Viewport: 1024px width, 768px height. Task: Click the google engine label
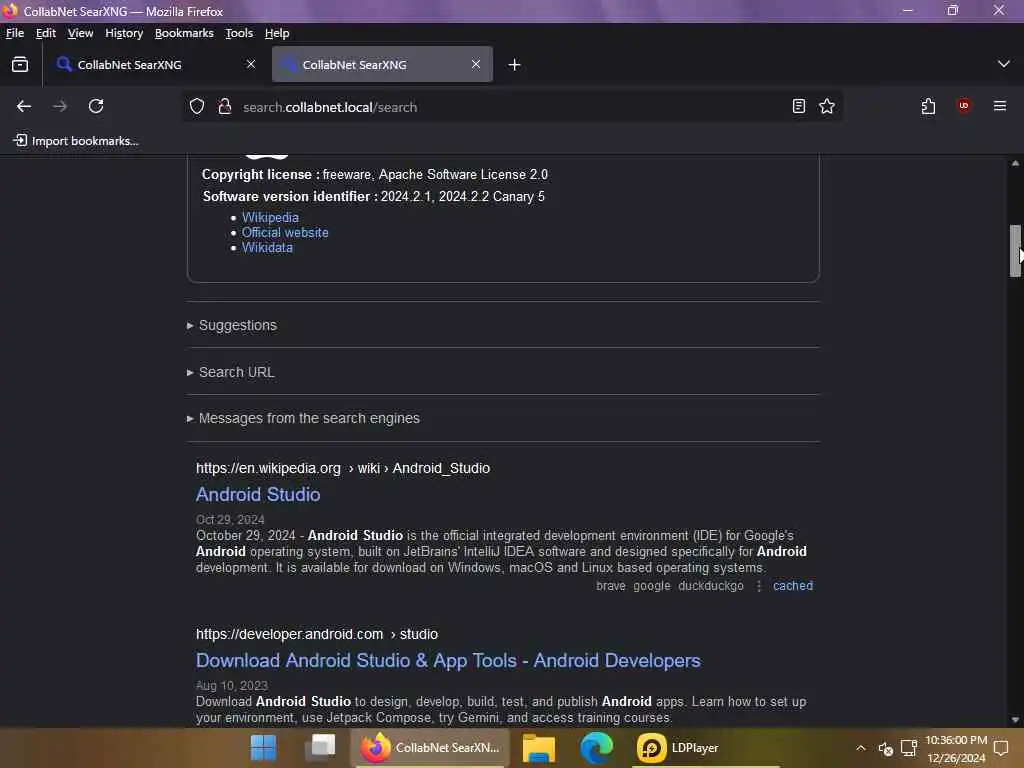tap(652, 586)
